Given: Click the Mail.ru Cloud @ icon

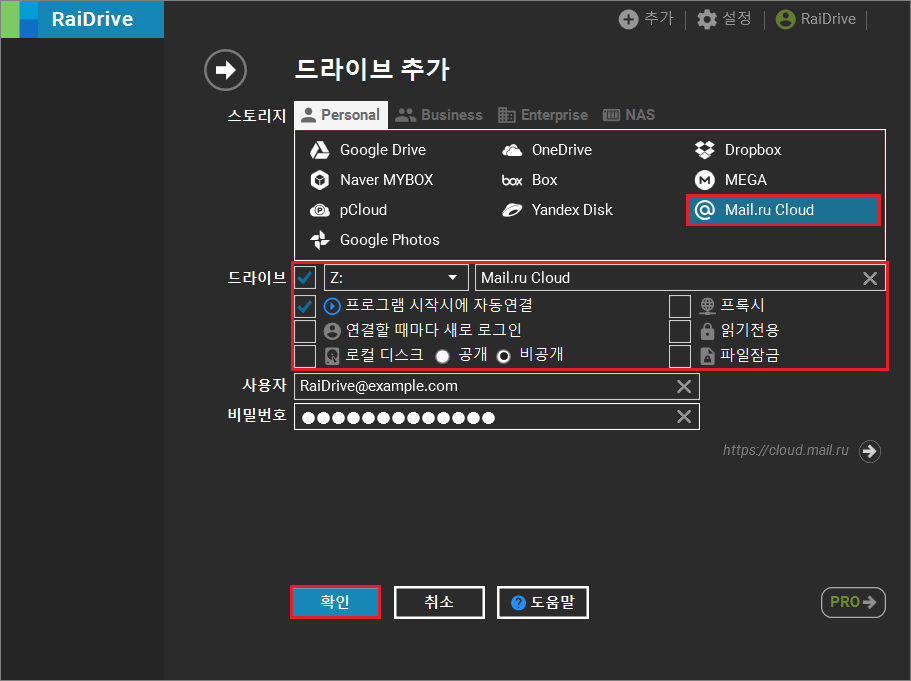Looking at the screenshot, I should tap(705, 210).
